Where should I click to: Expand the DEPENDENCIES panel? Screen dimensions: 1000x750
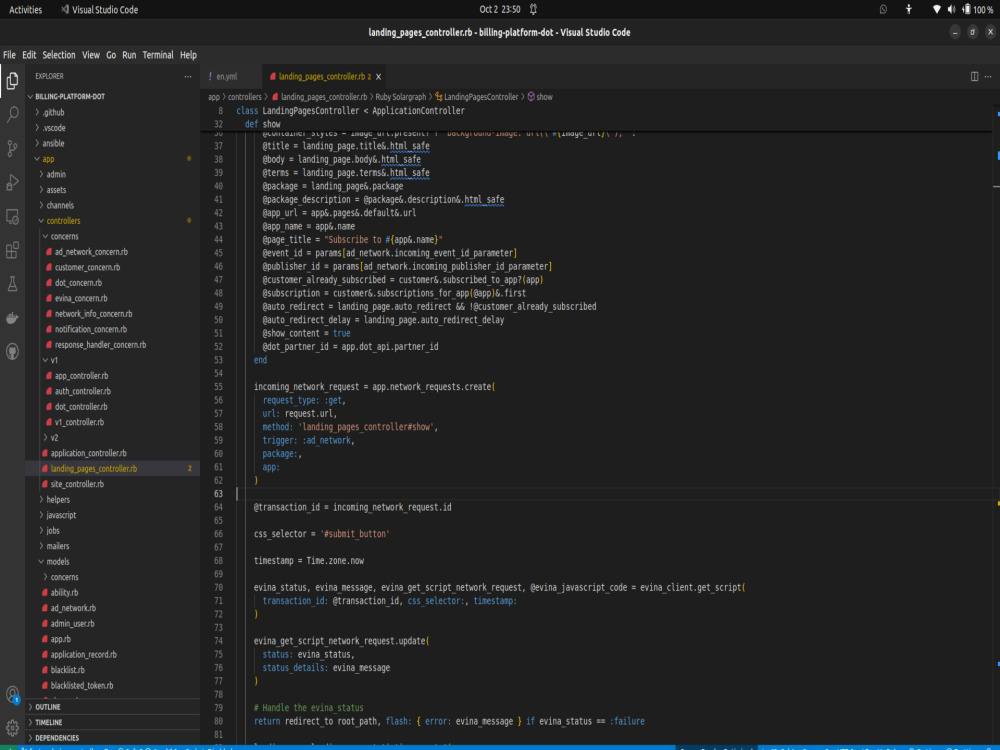click(x=112, y=738)
